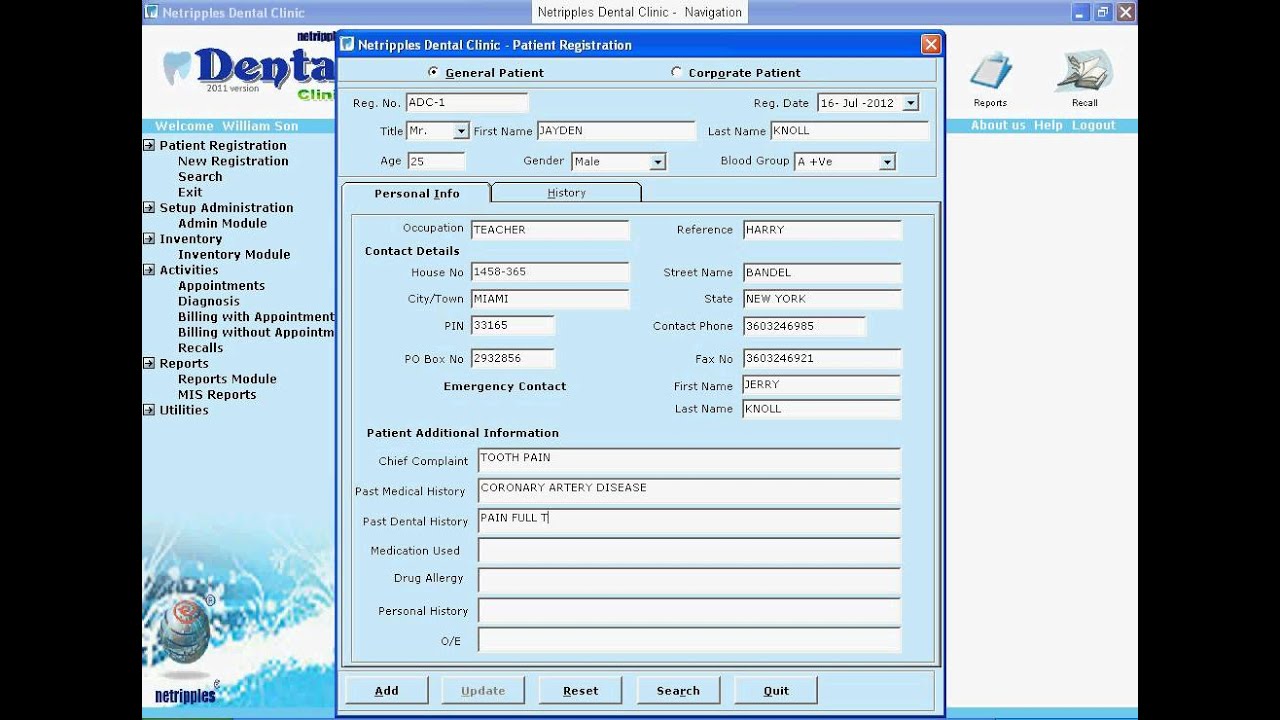
Task: Open the Blood Group dropdown
Action: pyautogui.click(x=886, y=162)
